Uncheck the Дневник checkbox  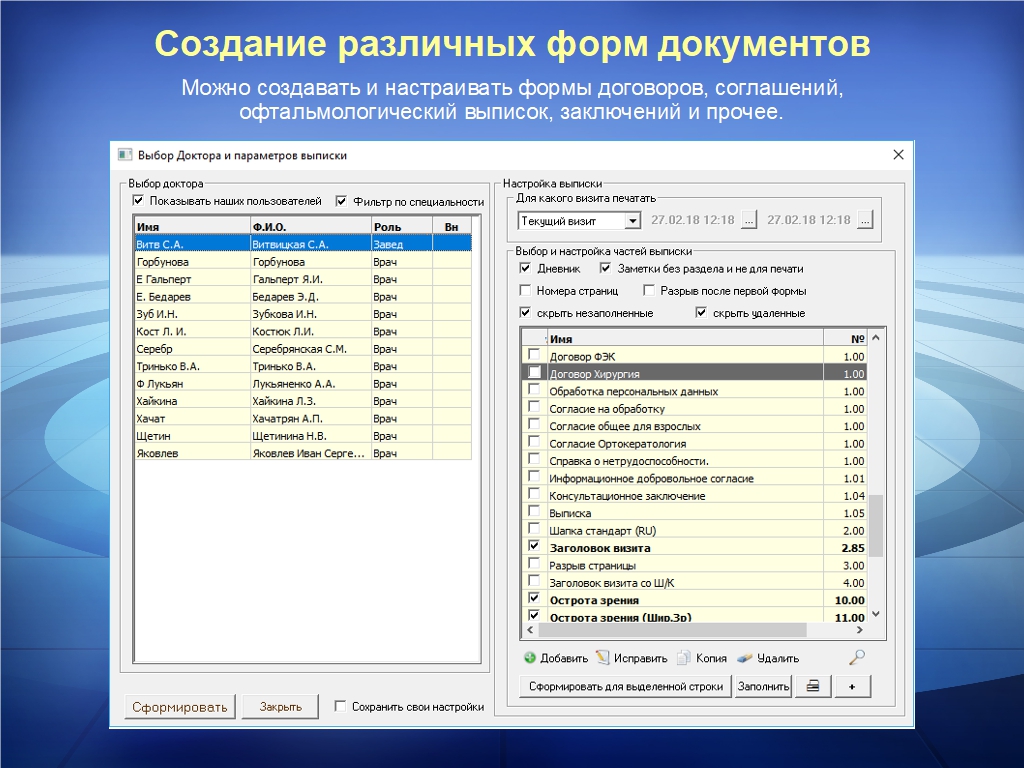point(526,269)
